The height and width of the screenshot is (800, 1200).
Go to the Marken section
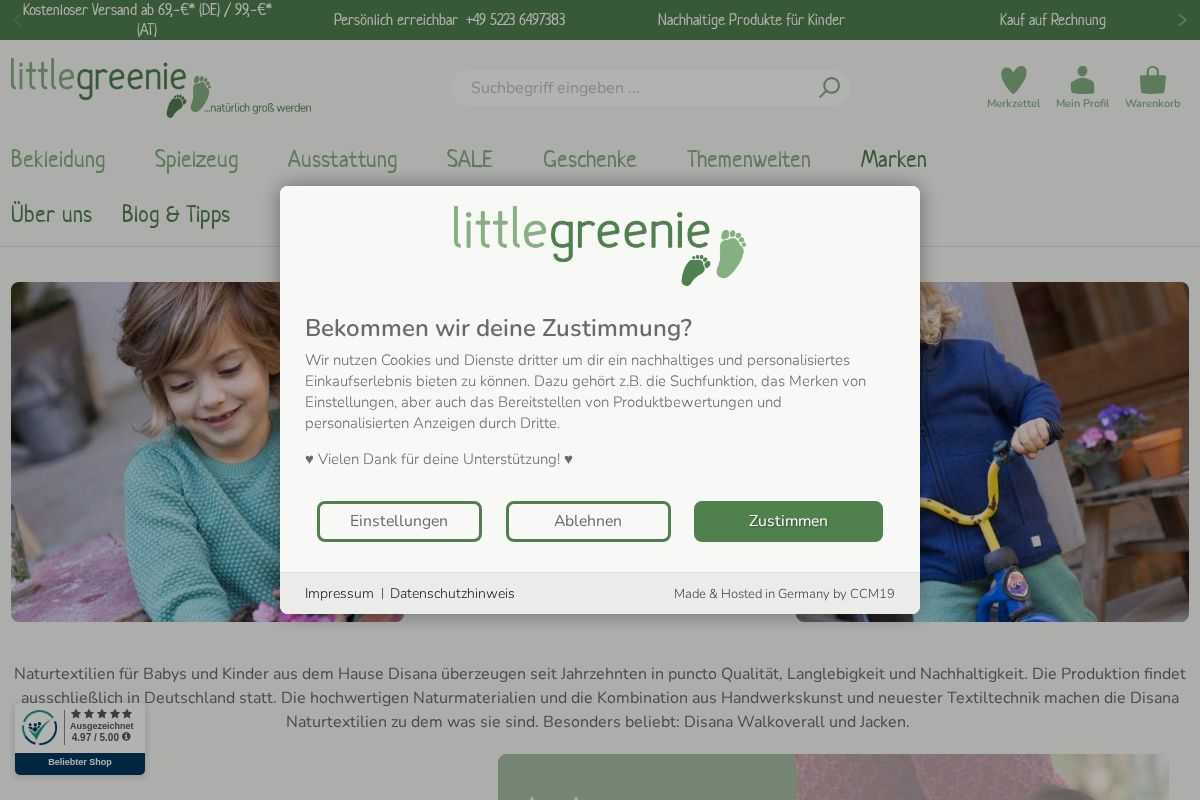[893, 159]
